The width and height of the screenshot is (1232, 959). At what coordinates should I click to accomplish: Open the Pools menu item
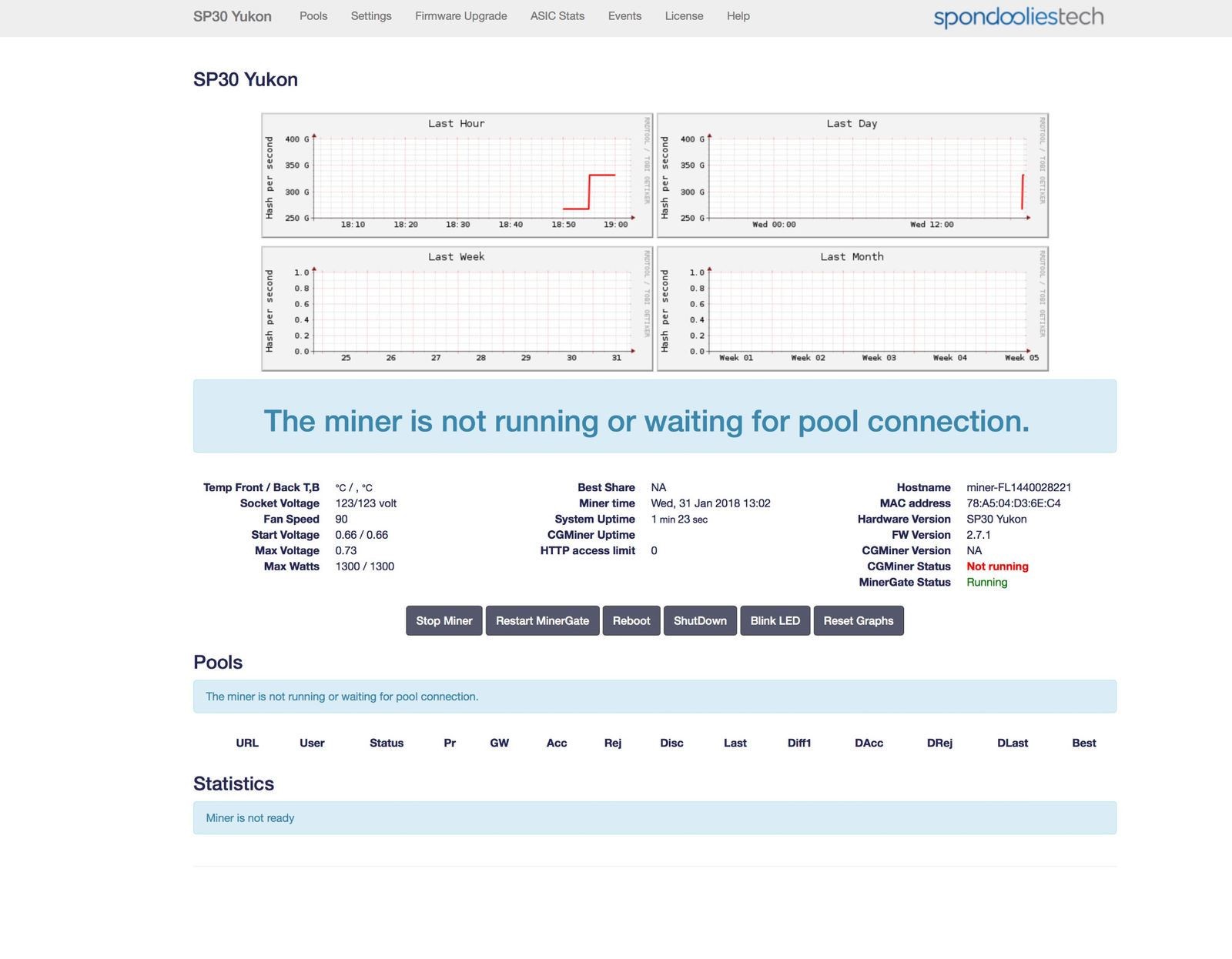pos(313,16)
